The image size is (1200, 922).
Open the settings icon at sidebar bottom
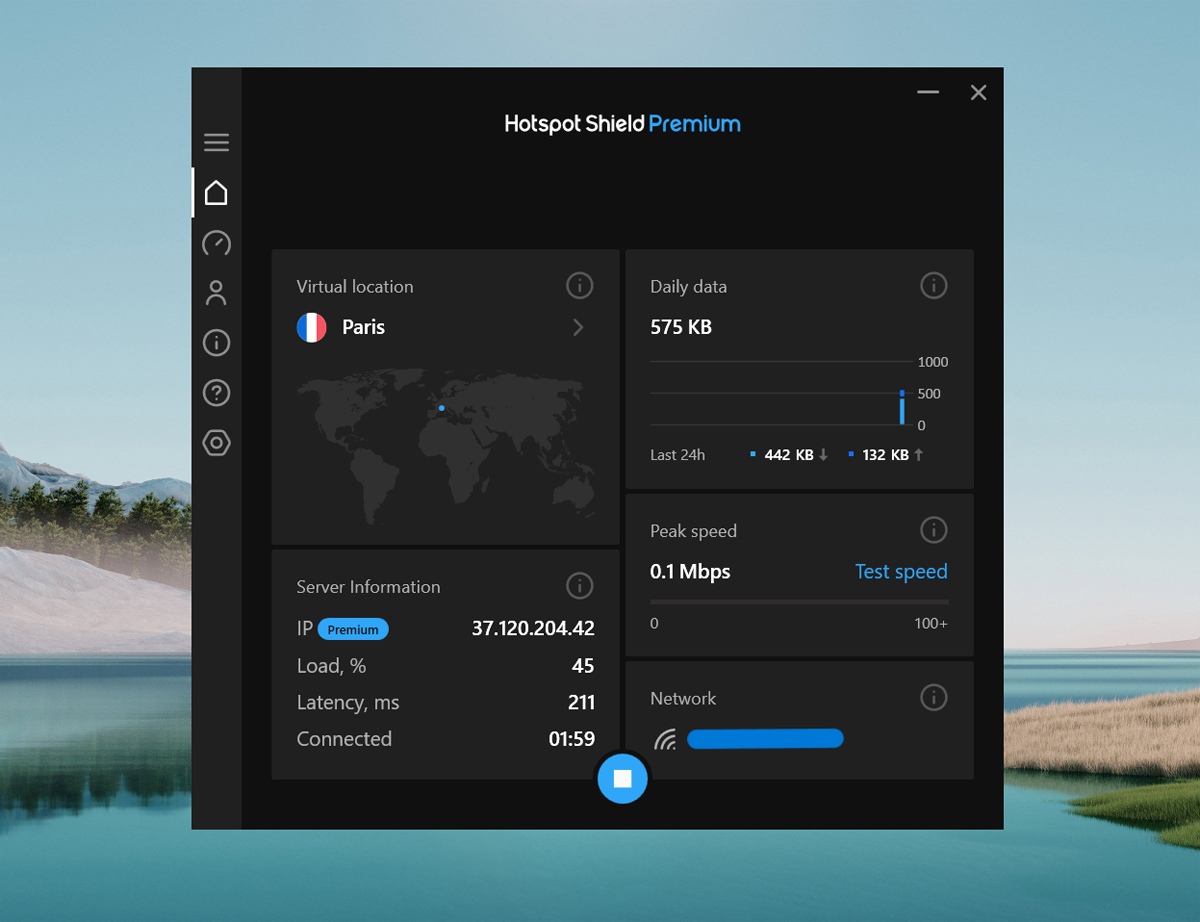216,442
